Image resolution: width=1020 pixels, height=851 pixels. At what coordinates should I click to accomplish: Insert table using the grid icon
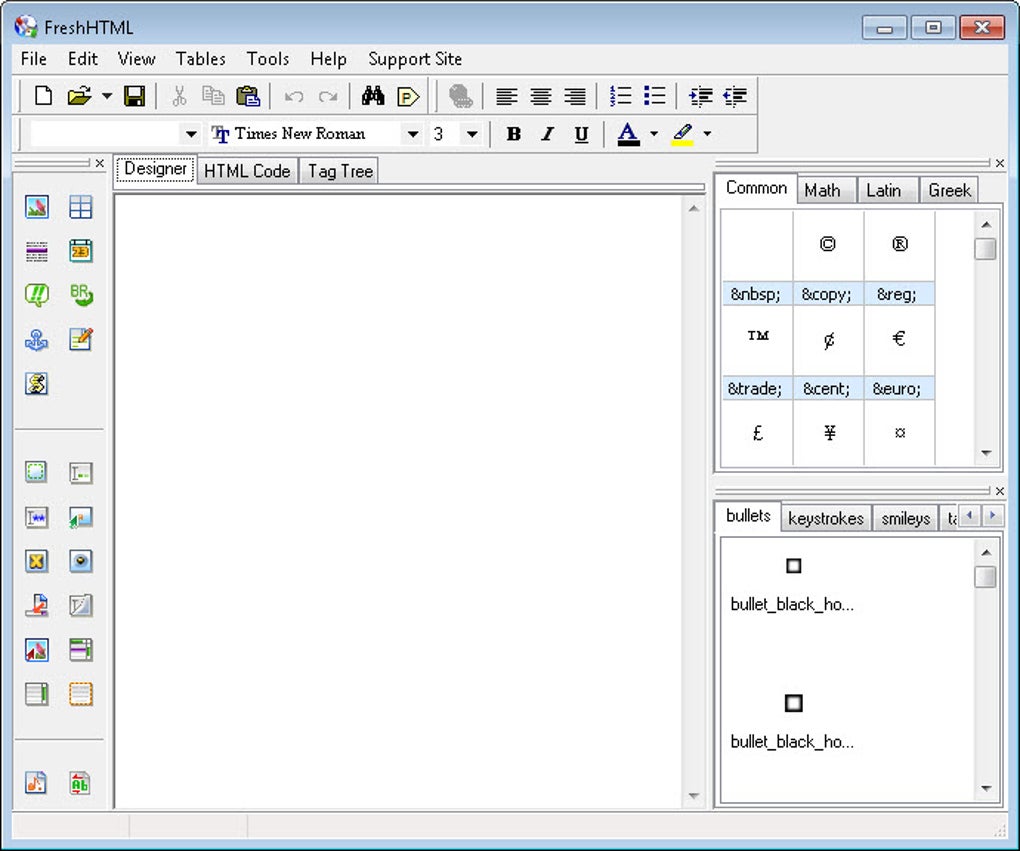[x=81, y=207]
